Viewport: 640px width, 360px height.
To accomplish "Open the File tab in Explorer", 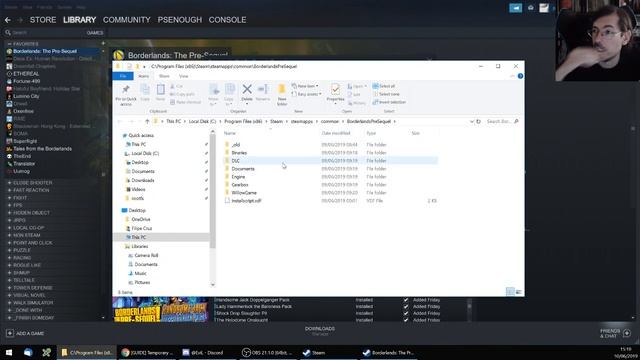I will [123, 76].
